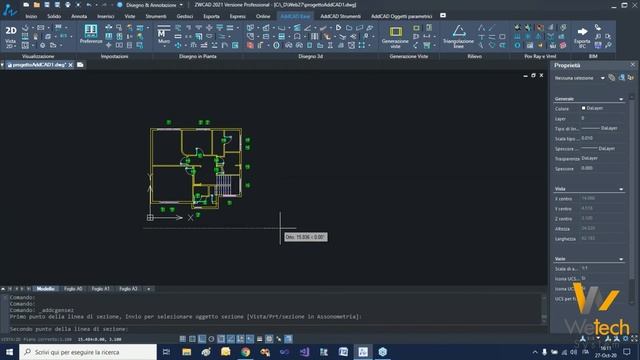The width and height of the screenshot is (640, 360).
Task: Switch to Foglio A1 layout tab
Action: 100,289
